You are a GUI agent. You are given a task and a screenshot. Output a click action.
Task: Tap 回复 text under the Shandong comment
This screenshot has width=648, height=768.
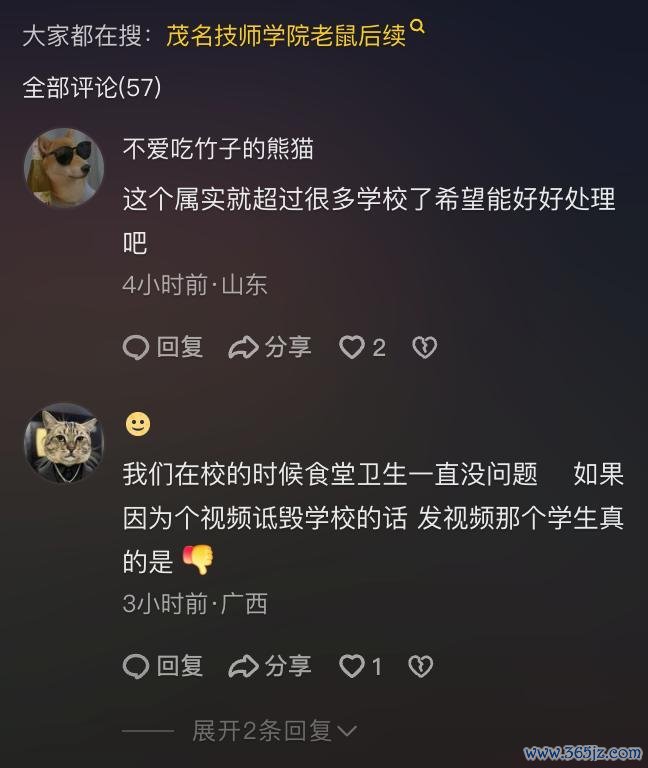(x=179, y=347)
